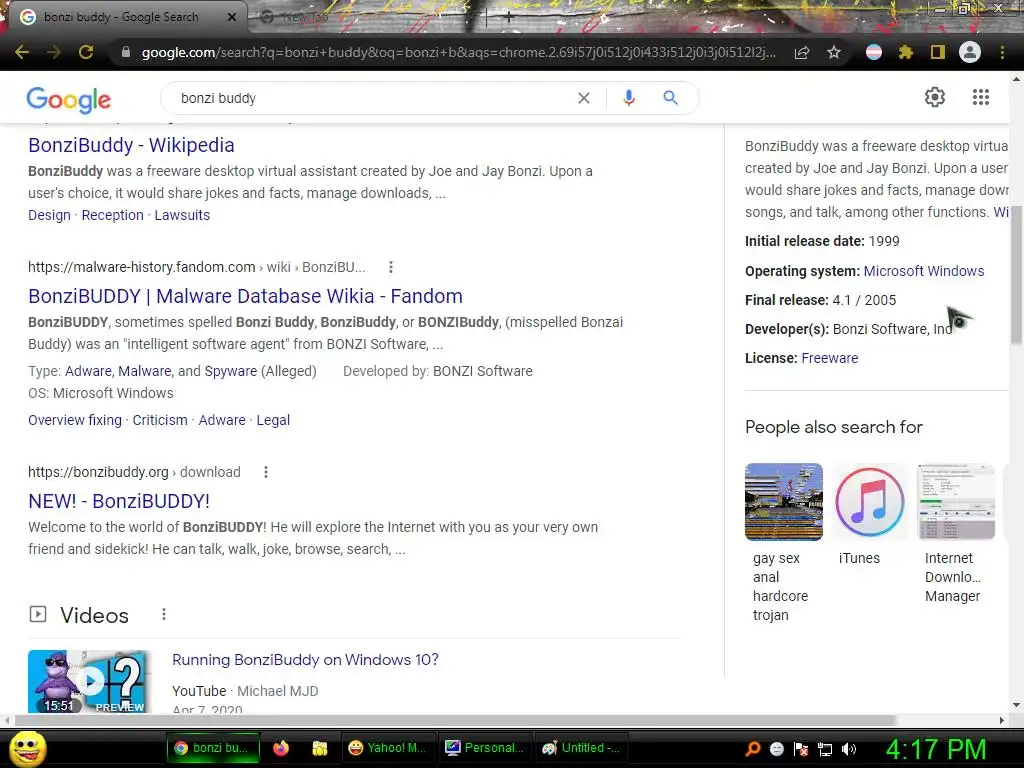1024x768 pixels.
Task: Open Google quick settings gear
Action: 935,97
